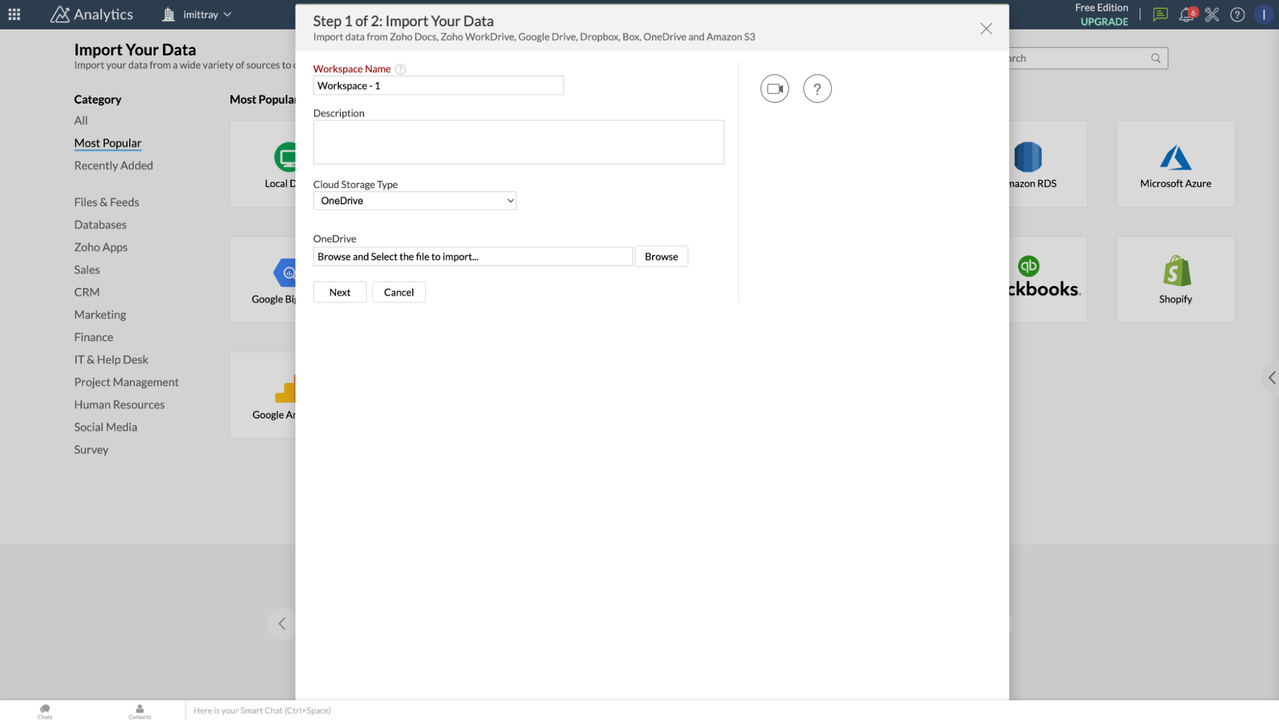1279x720 pixels.
Task: Open the apps grid launcher icon
Action: [x=14, y=14]
